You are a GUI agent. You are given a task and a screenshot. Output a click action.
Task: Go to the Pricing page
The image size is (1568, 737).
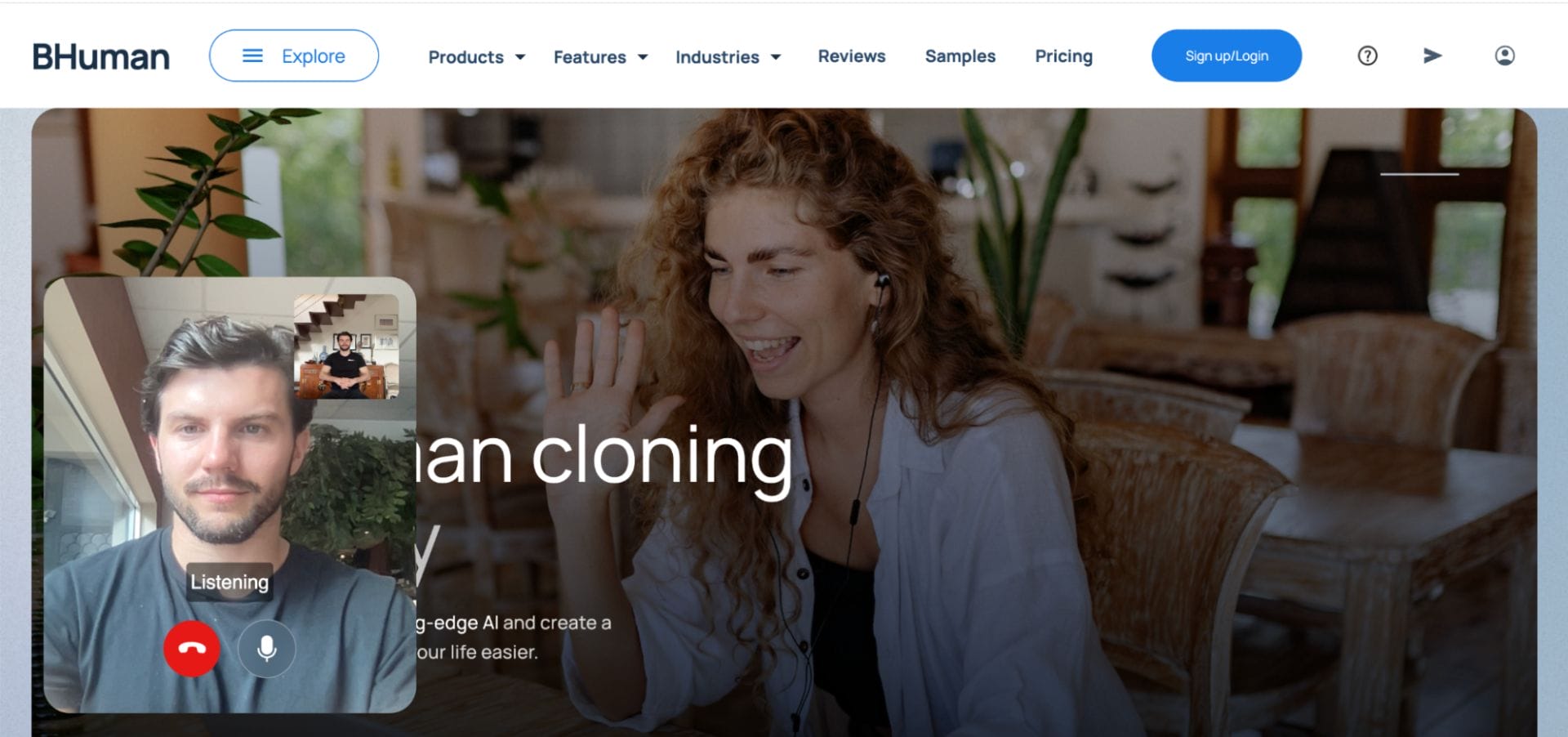point(1063,56)
